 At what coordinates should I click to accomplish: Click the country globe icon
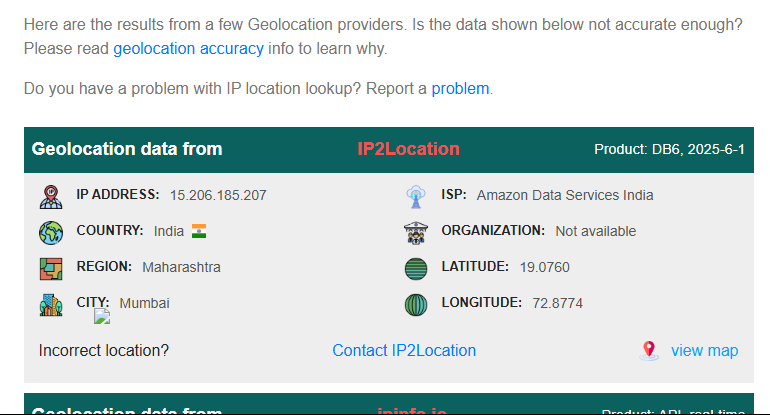tap(51, 233)
